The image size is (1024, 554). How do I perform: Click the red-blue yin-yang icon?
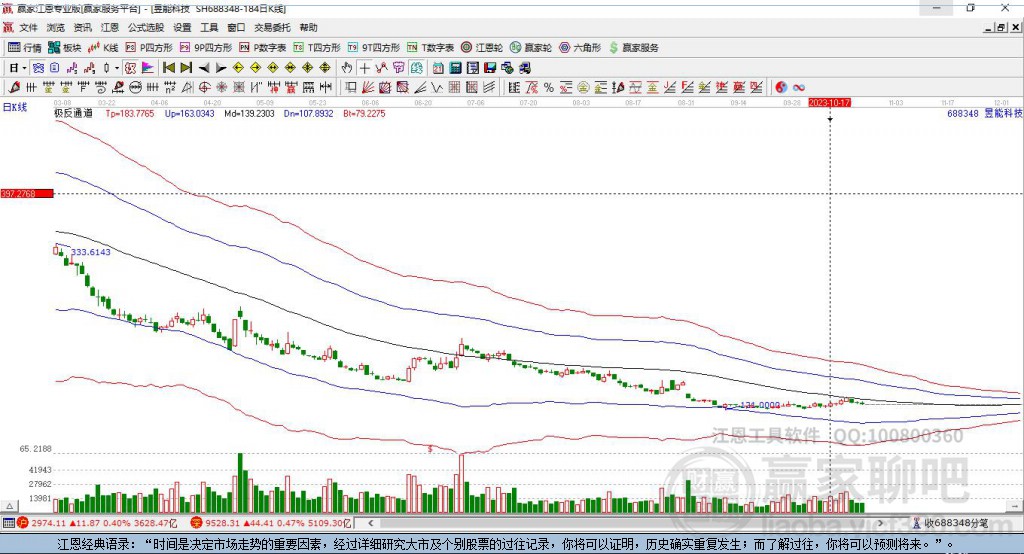click(781, 87)
